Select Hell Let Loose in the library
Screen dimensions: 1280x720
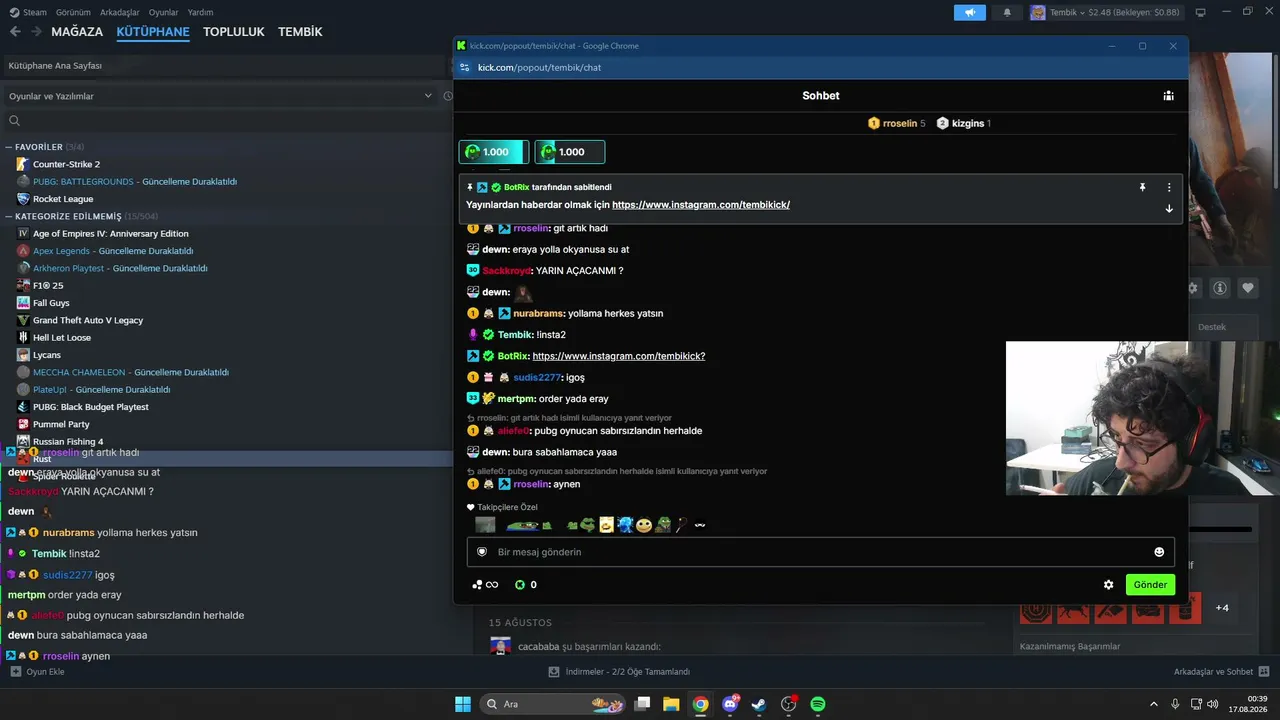pos(62,338)
